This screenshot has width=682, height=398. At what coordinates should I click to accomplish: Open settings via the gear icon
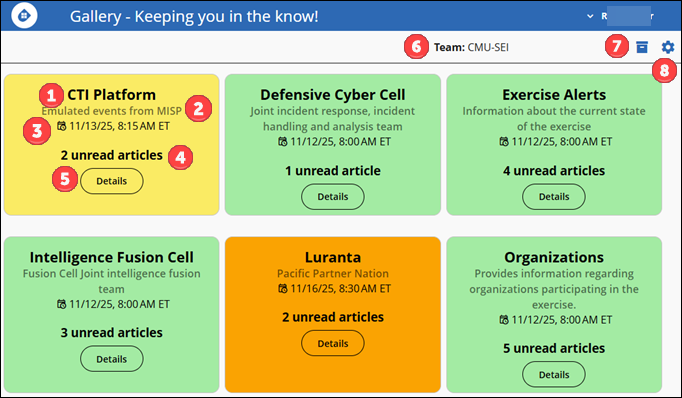tap(668, 47)
